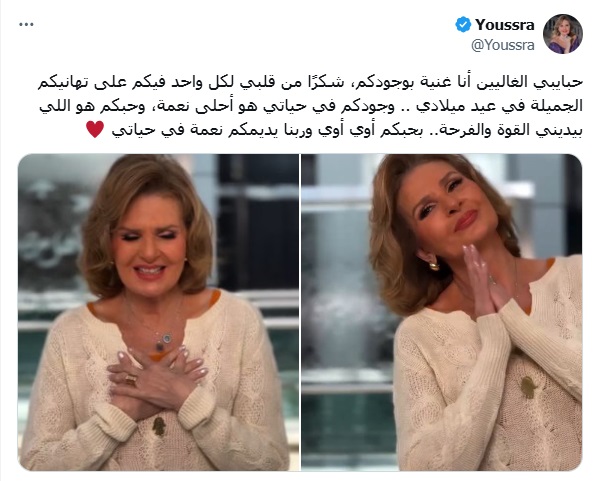Click the red heart emoji ending the tweet
Screen dimensions: 597x481
[x=95, y=129]
